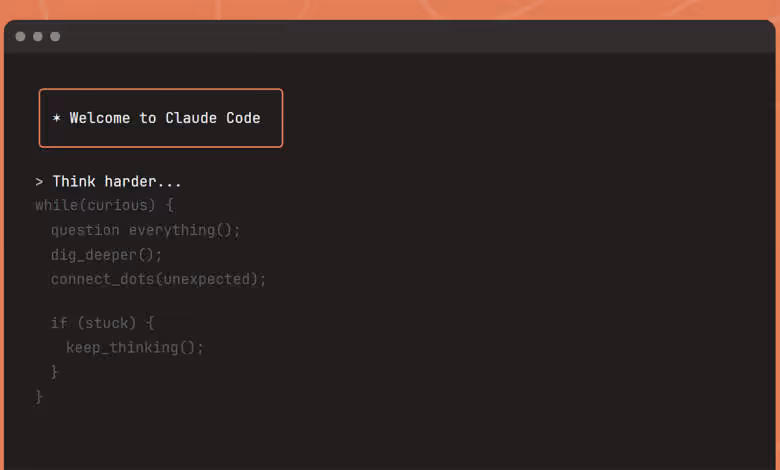The image size is (780, 470).
Task: Click the 'if (stuck) {' line
Action: 103,323
